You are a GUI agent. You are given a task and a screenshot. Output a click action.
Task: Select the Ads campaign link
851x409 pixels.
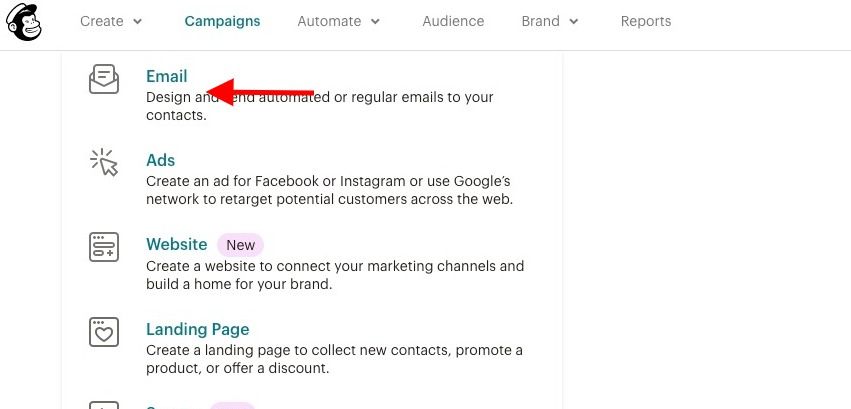(x=161, y=161)
